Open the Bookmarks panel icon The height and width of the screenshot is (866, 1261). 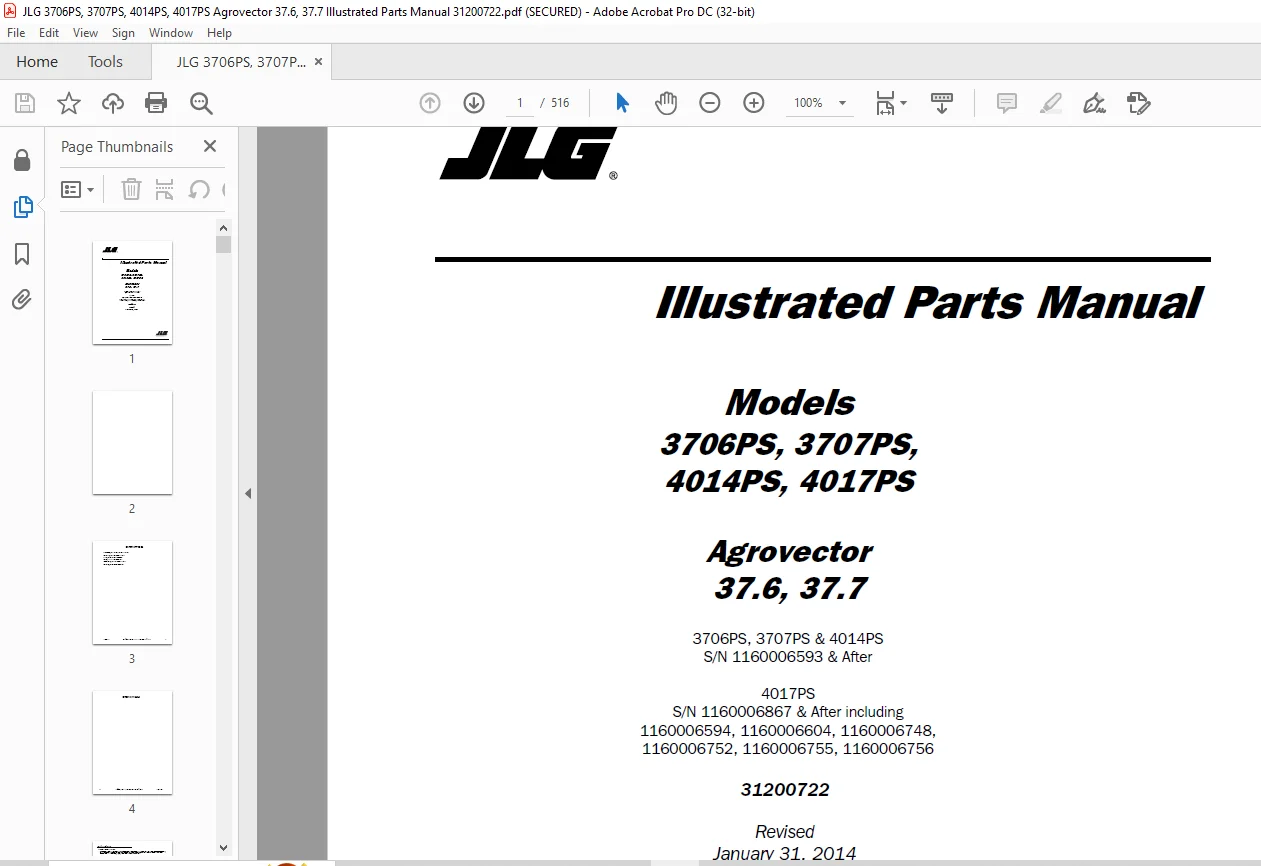pos(22,254)
